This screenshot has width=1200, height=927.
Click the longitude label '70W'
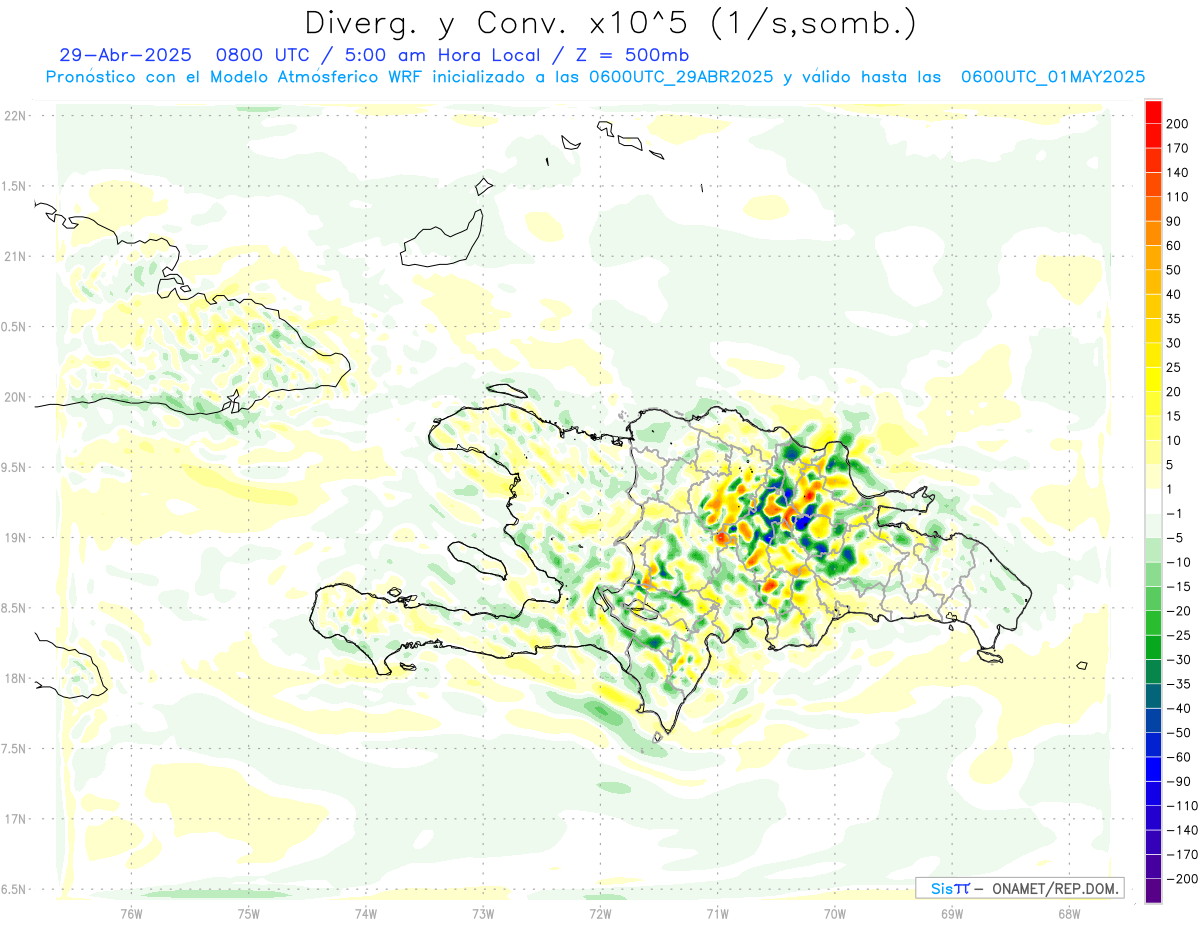pyautogui.click(x=835, y=913)
